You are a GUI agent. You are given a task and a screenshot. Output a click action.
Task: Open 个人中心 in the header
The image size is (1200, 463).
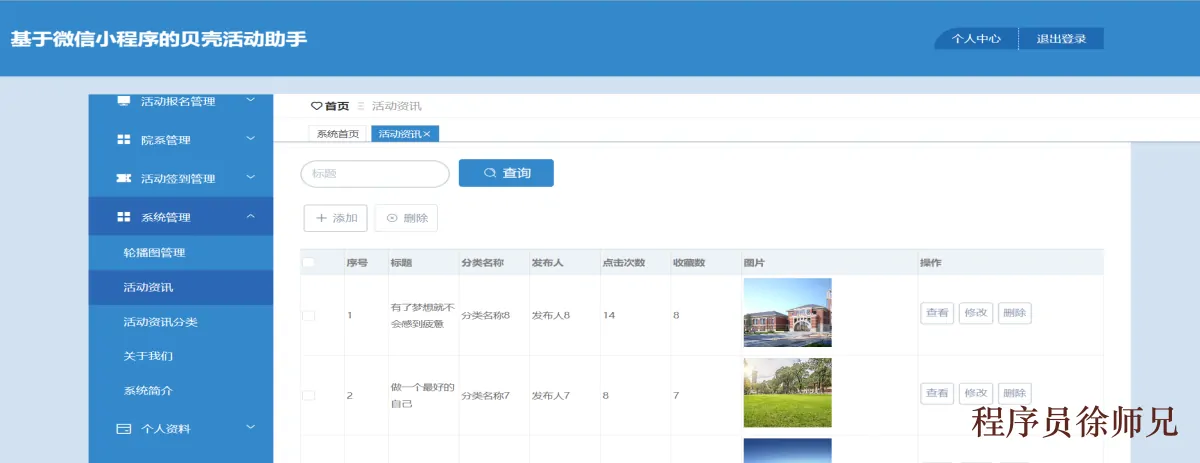coord(976,39)
